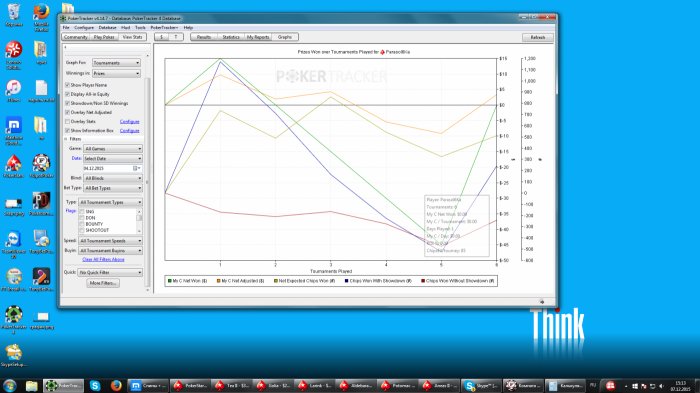The image size is (700, 393).
Task: Enable the Overlay Stats checkbox
Action: (67, 121)
